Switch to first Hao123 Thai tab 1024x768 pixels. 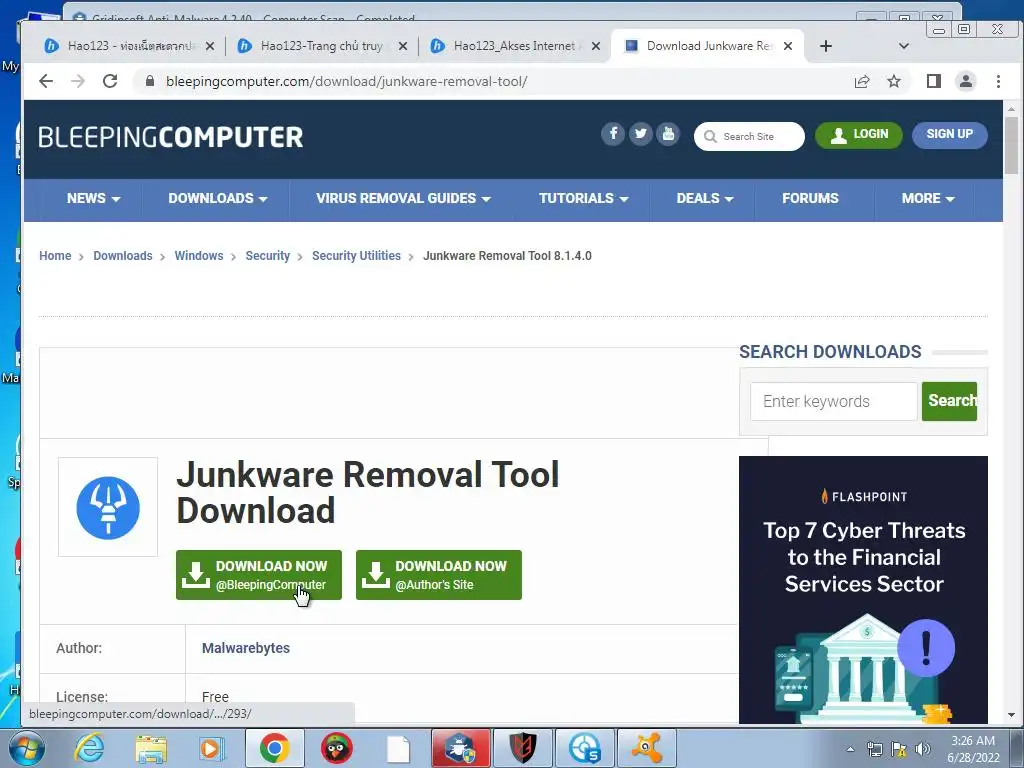129,46
